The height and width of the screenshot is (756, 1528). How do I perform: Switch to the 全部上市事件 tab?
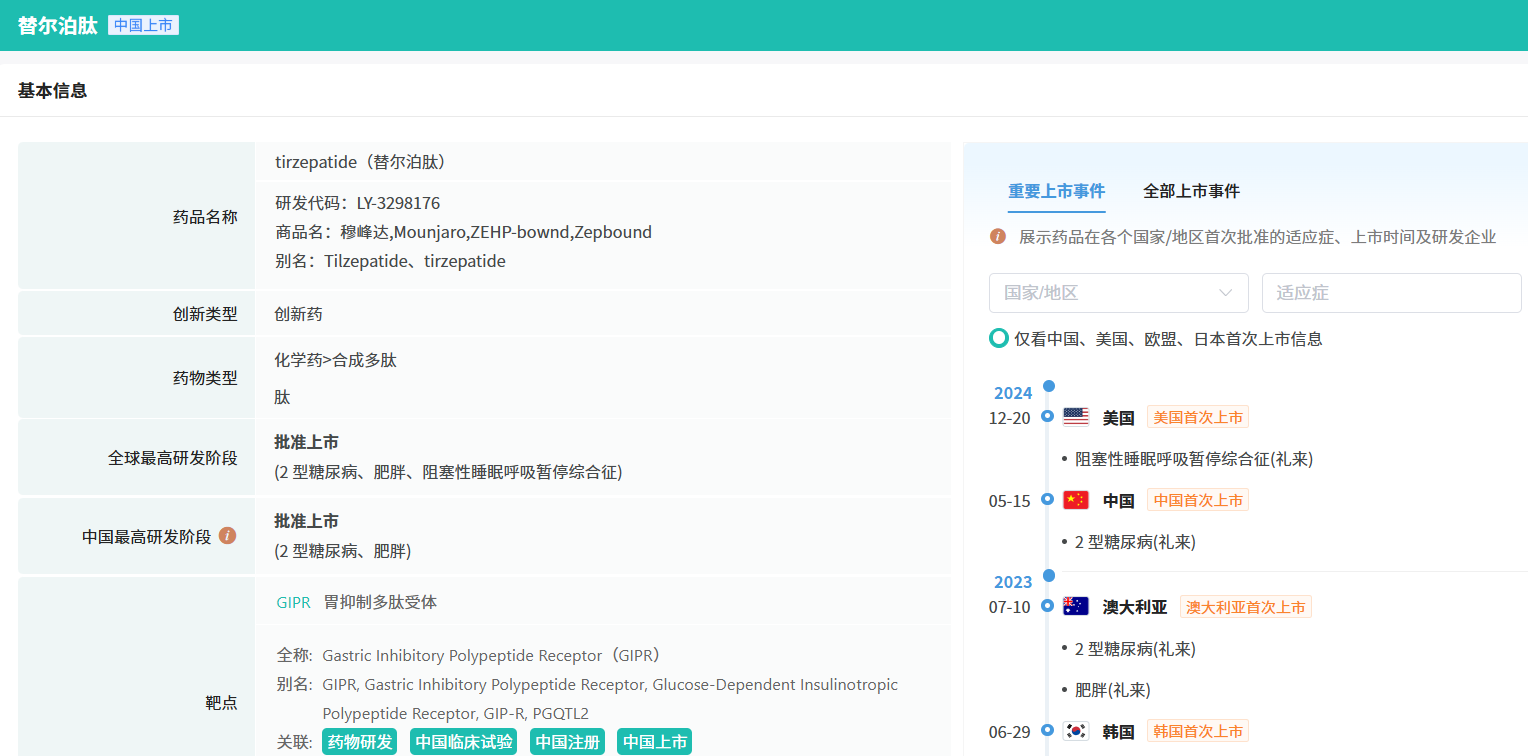[1191, 191]
